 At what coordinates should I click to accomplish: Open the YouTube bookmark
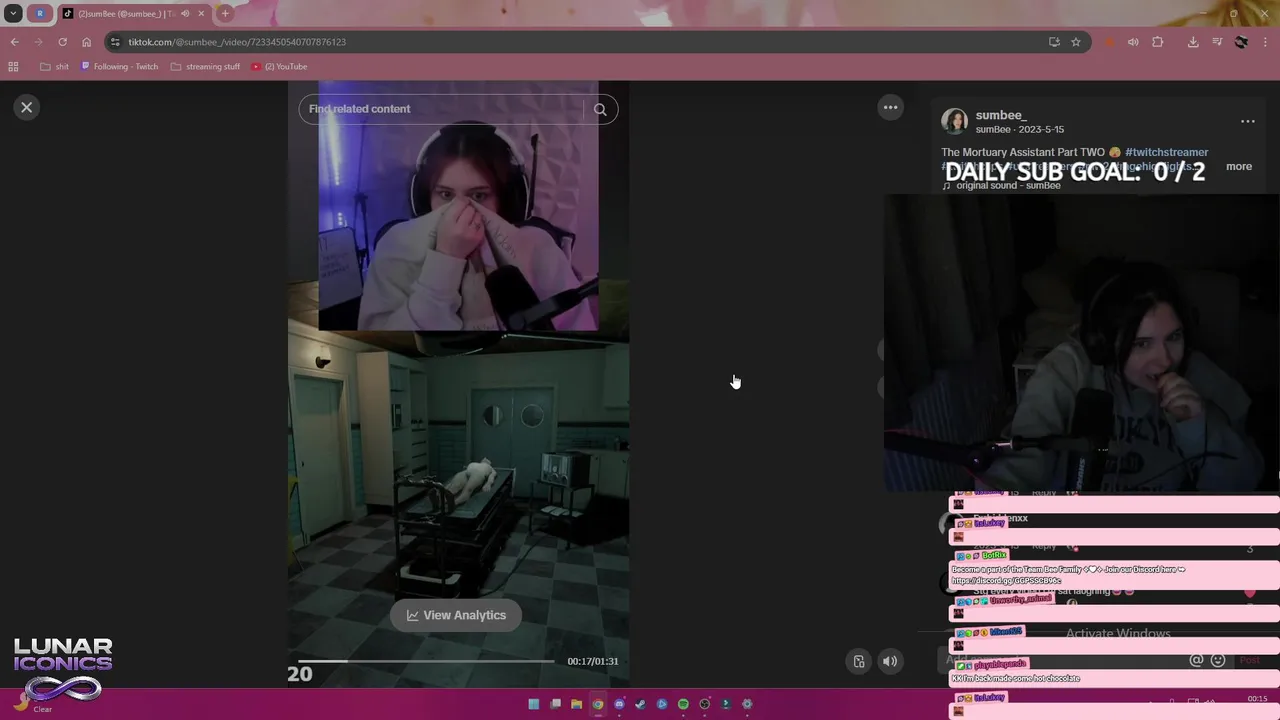[x=279, y=67]
